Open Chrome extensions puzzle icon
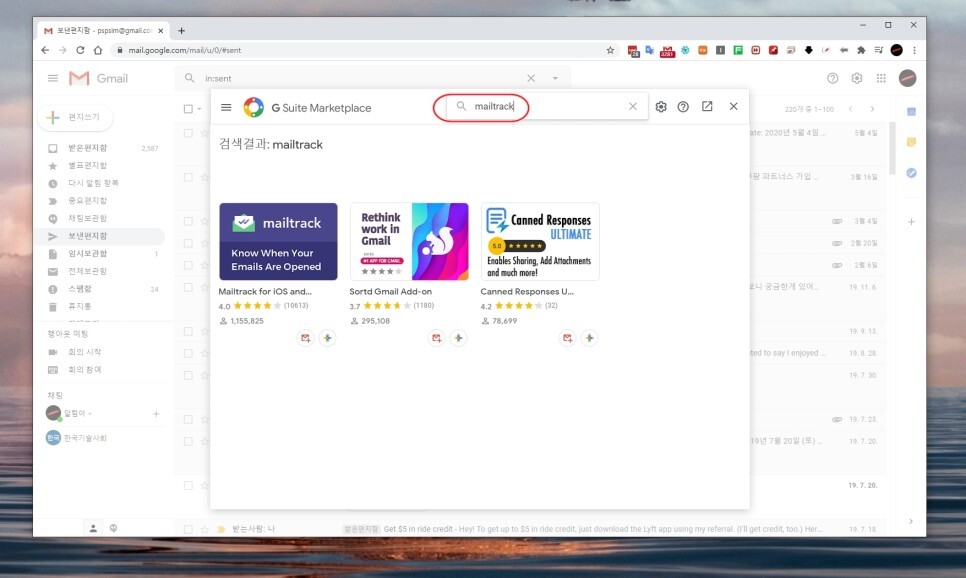This screenshot has height=578, width=966. pos(861,50)
